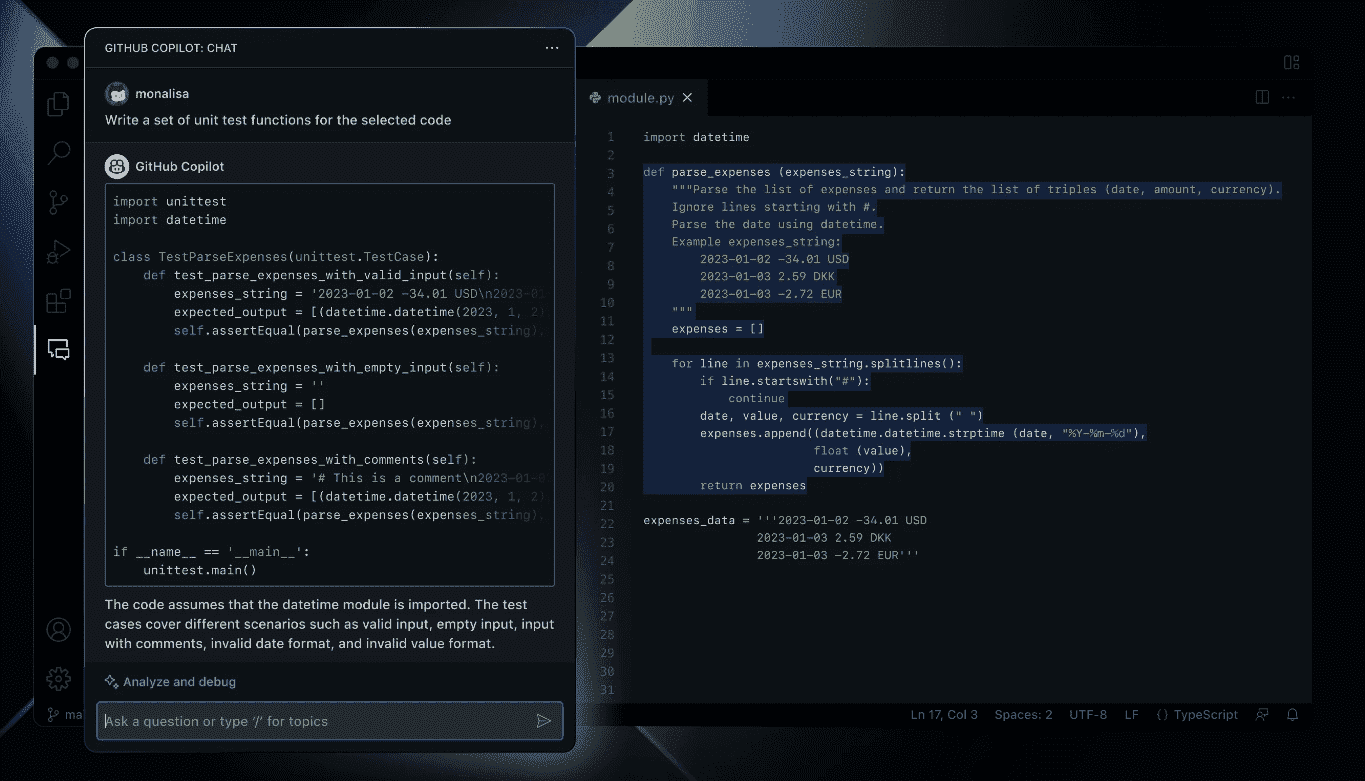Viewport: 1365px width, 781px height.
Task: Click line number 22 in the gutter
Action: point(608,524)
